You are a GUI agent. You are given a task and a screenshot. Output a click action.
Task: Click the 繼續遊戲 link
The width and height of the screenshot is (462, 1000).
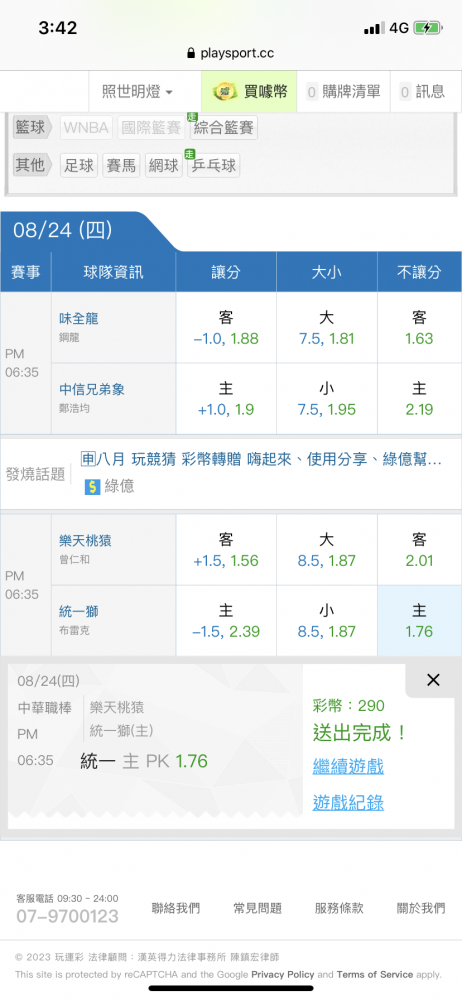(348, 766)
